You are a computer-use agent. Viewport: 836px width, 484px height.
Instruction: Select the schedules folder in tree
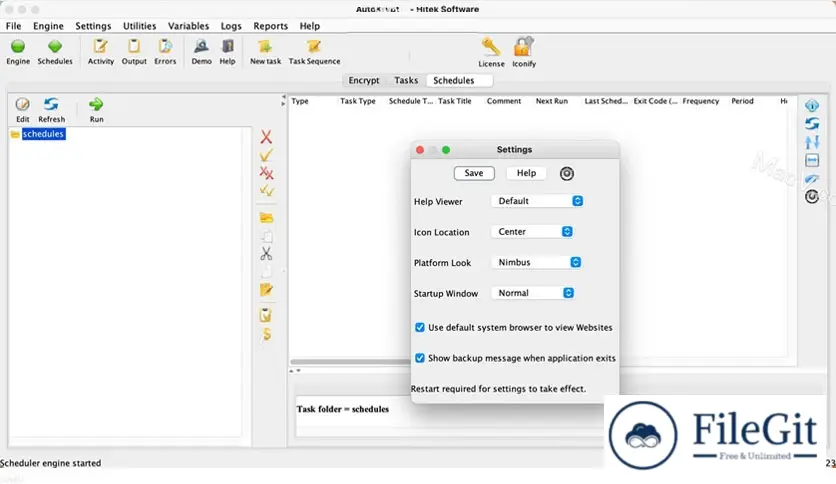(43, 134)
